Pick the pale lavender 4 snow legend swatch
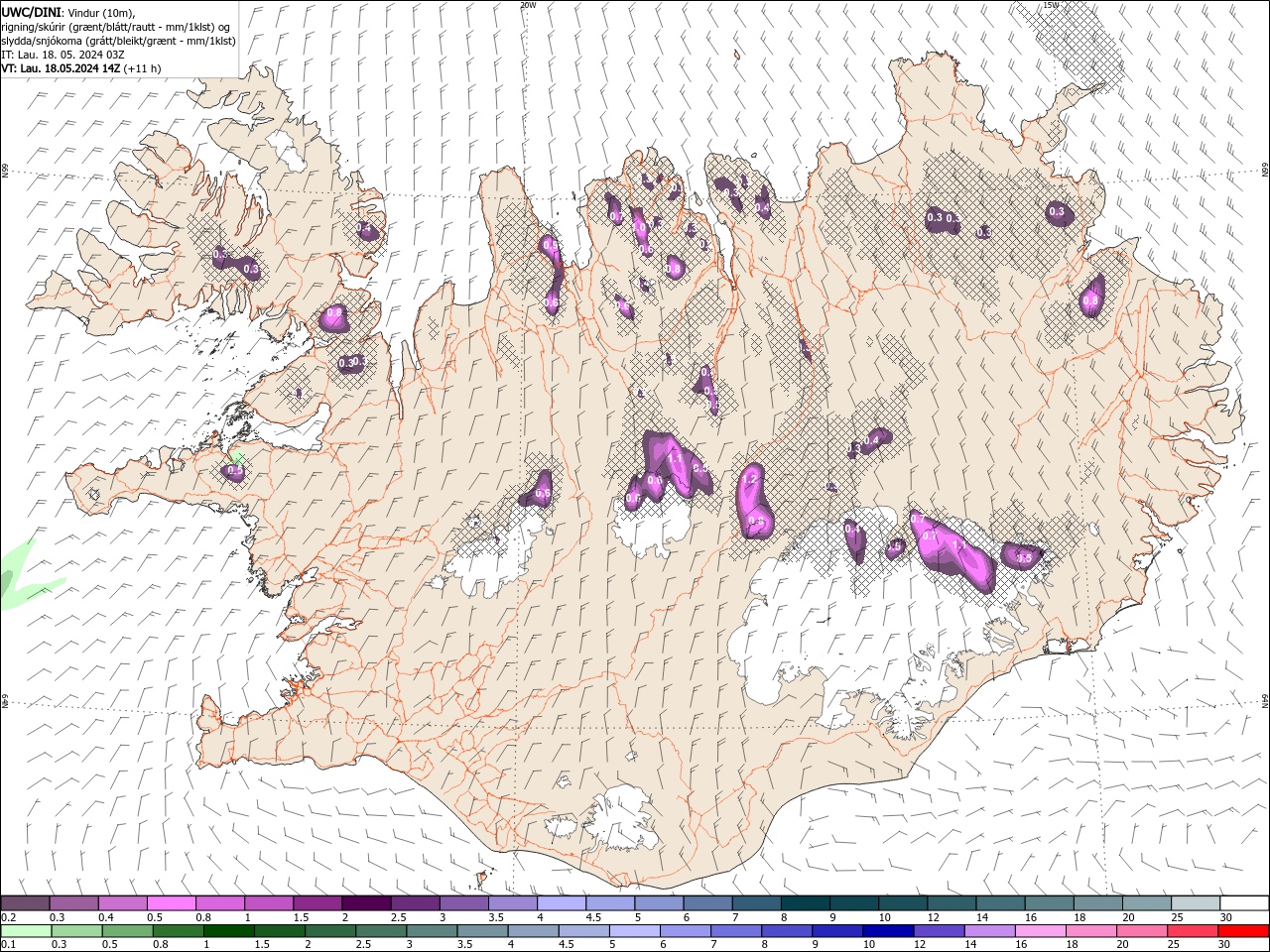Viewport: 1270px width, 952px height. pos(562,903)
